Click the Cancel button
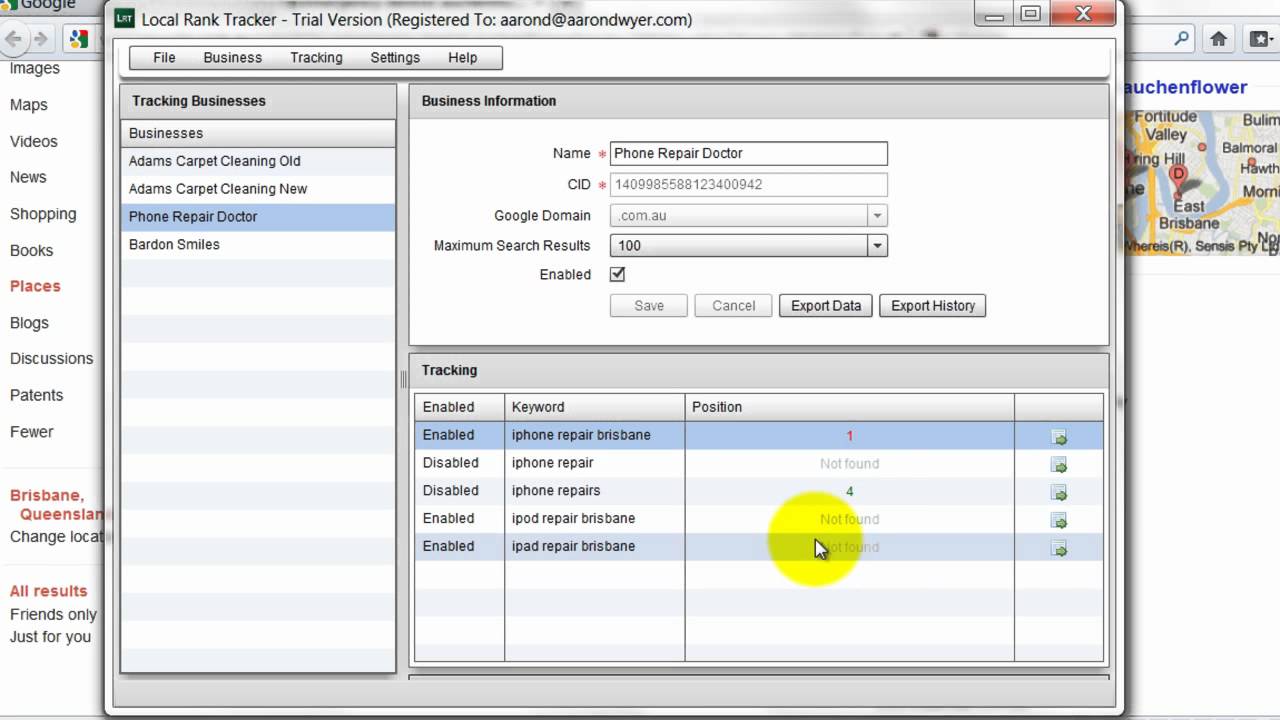 [x=733, y=305]
